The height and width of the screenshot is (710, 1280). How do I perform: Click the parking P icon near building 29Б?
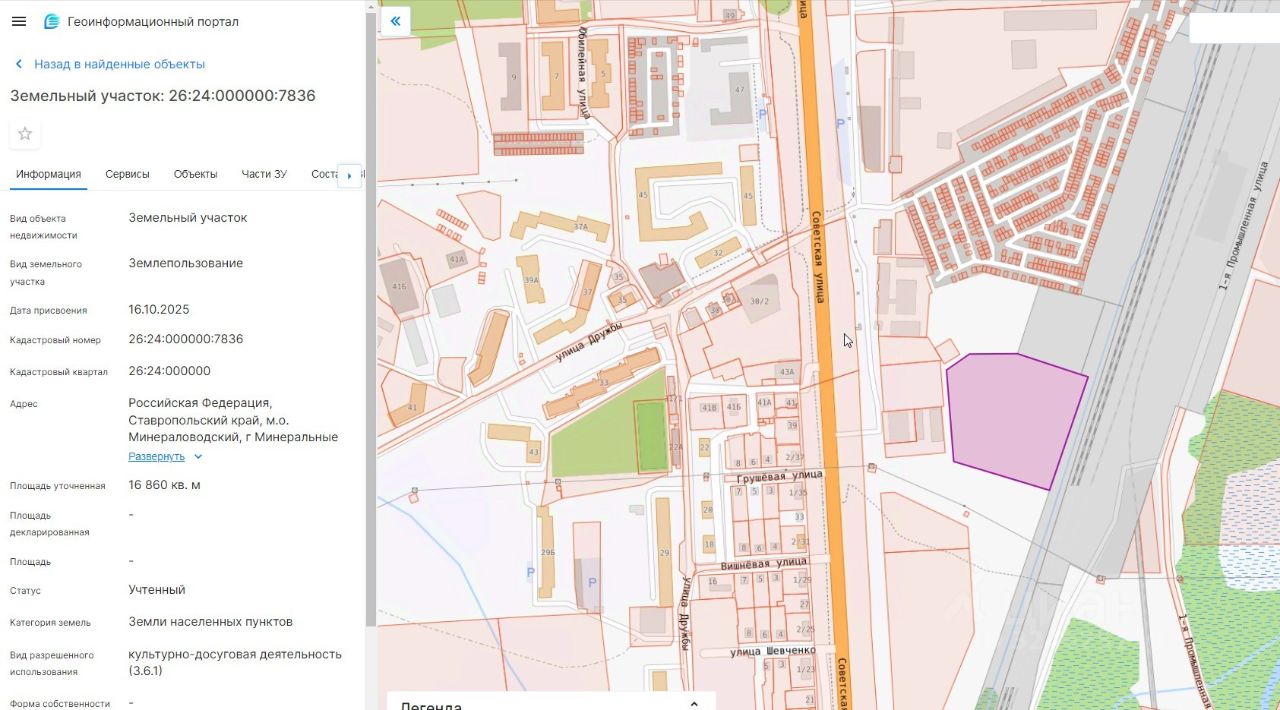click(530, 573)
